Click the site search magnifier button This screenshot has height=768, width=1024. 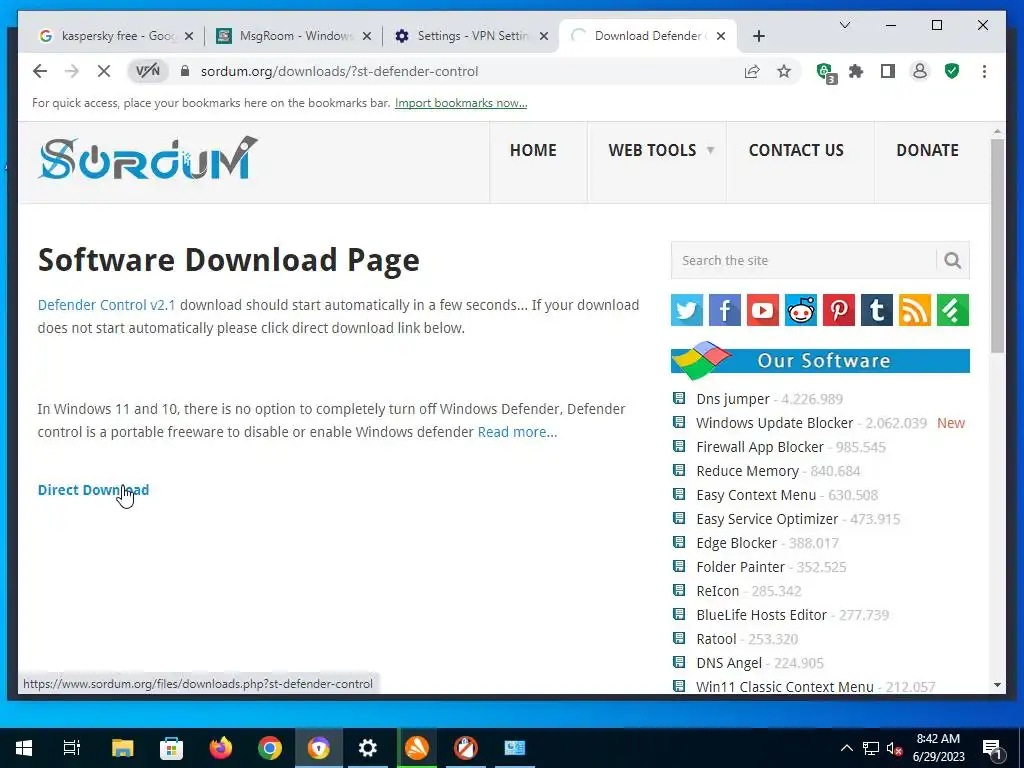(952, 261)
